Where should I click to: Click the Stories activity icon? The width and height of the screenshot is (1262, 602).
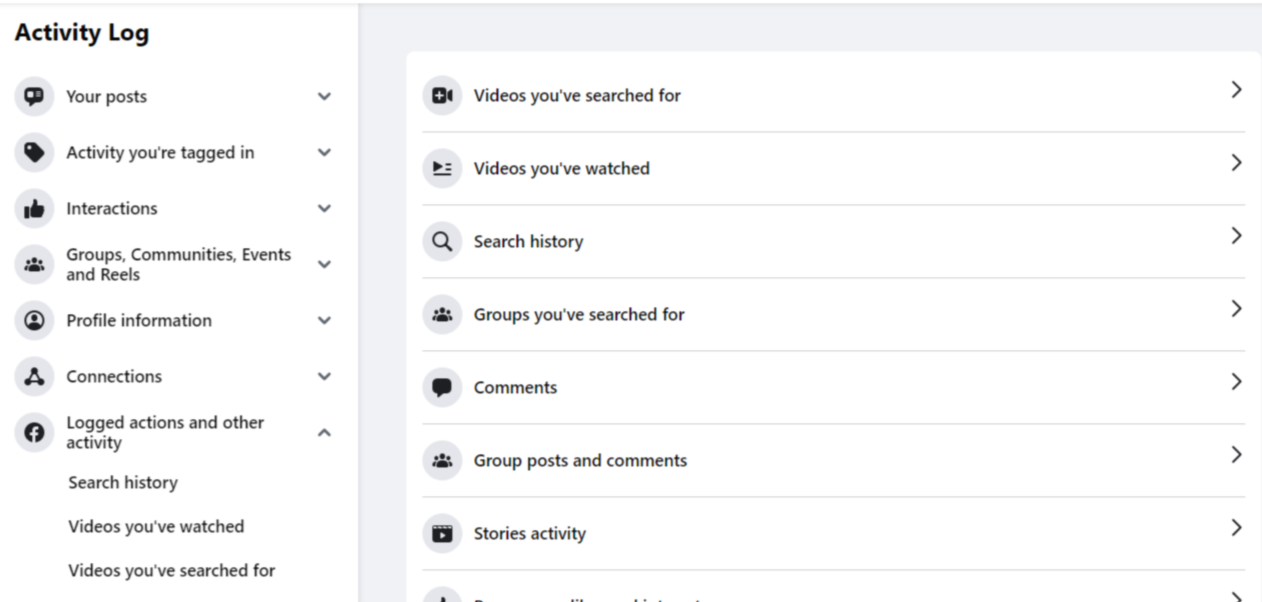[x=442, y=533]
